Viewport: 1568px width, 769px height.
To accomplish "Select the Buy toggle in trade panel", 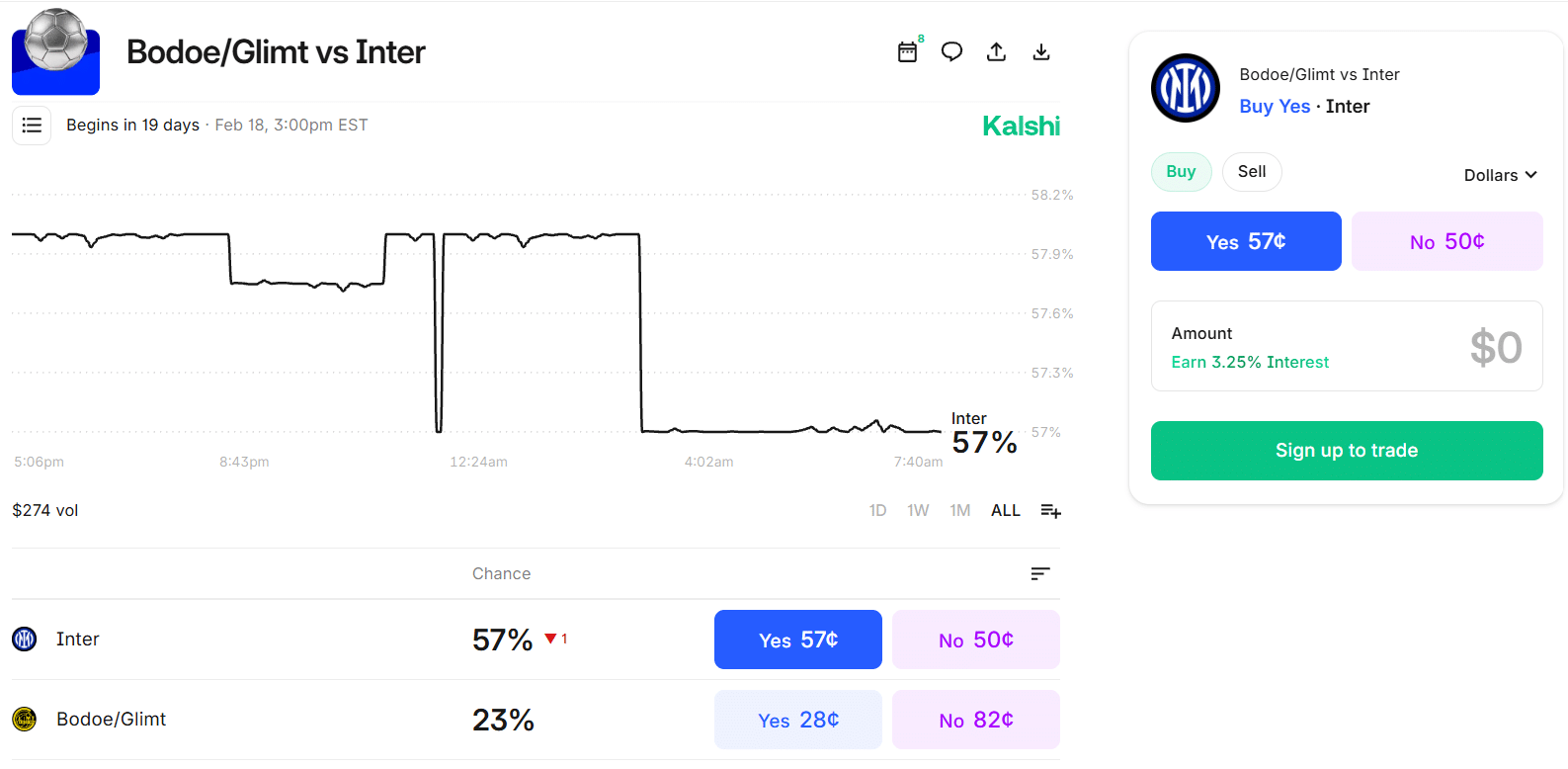I will [x=1181, y=172].
